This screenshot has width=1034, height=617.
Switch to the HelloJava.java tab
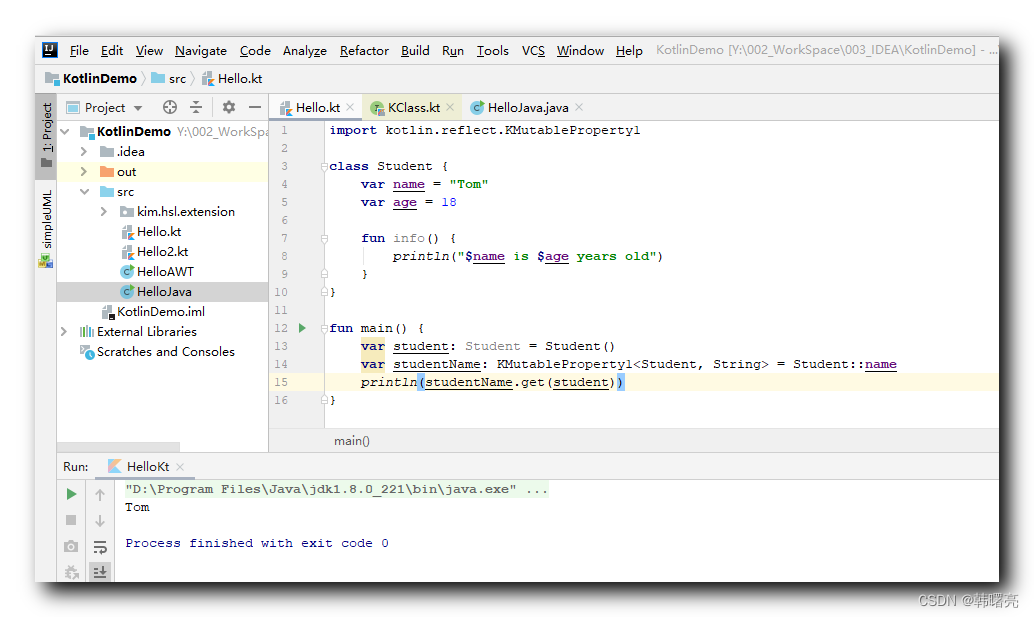coord(527,107)
